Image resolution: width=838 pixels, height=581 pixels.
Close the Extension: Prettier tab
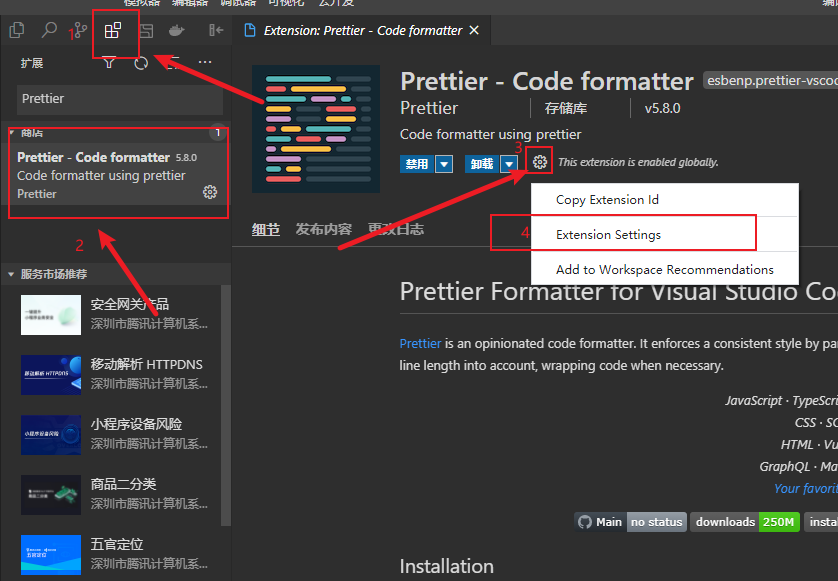(x=474, y=30)
